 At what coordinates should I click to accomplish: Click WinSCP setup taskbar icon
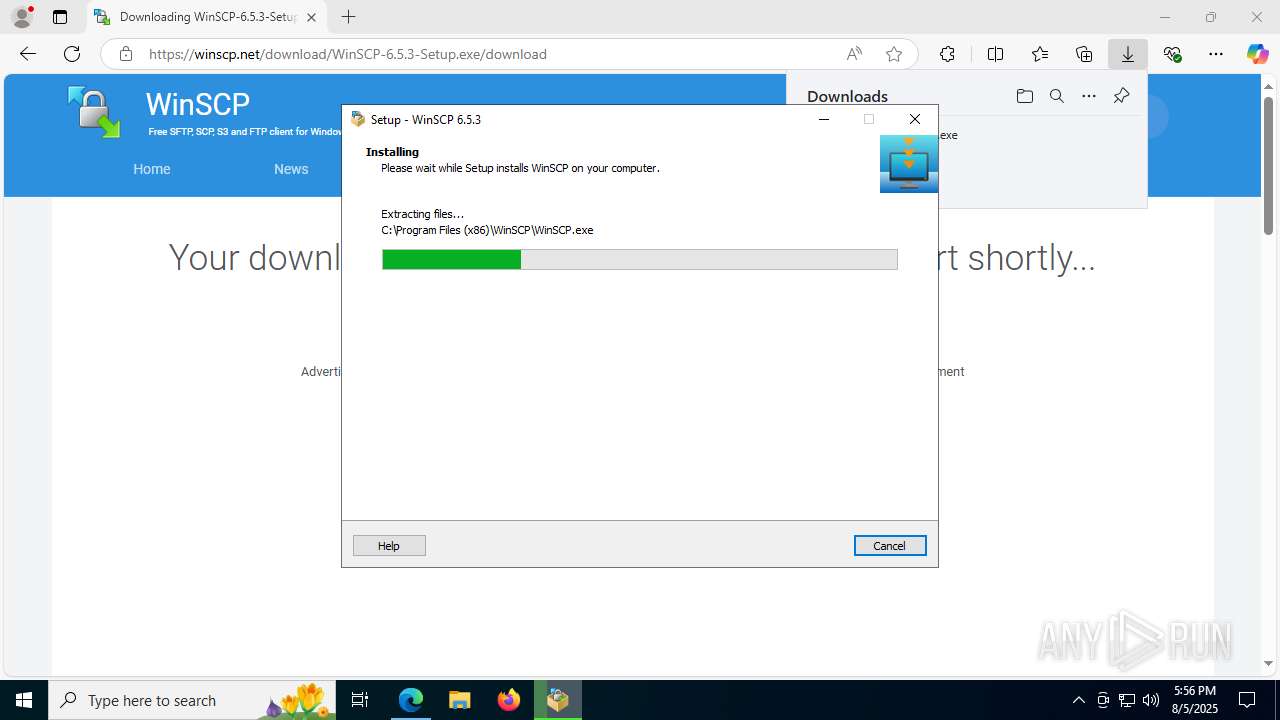pyautogui.click(x=558, y=700)
